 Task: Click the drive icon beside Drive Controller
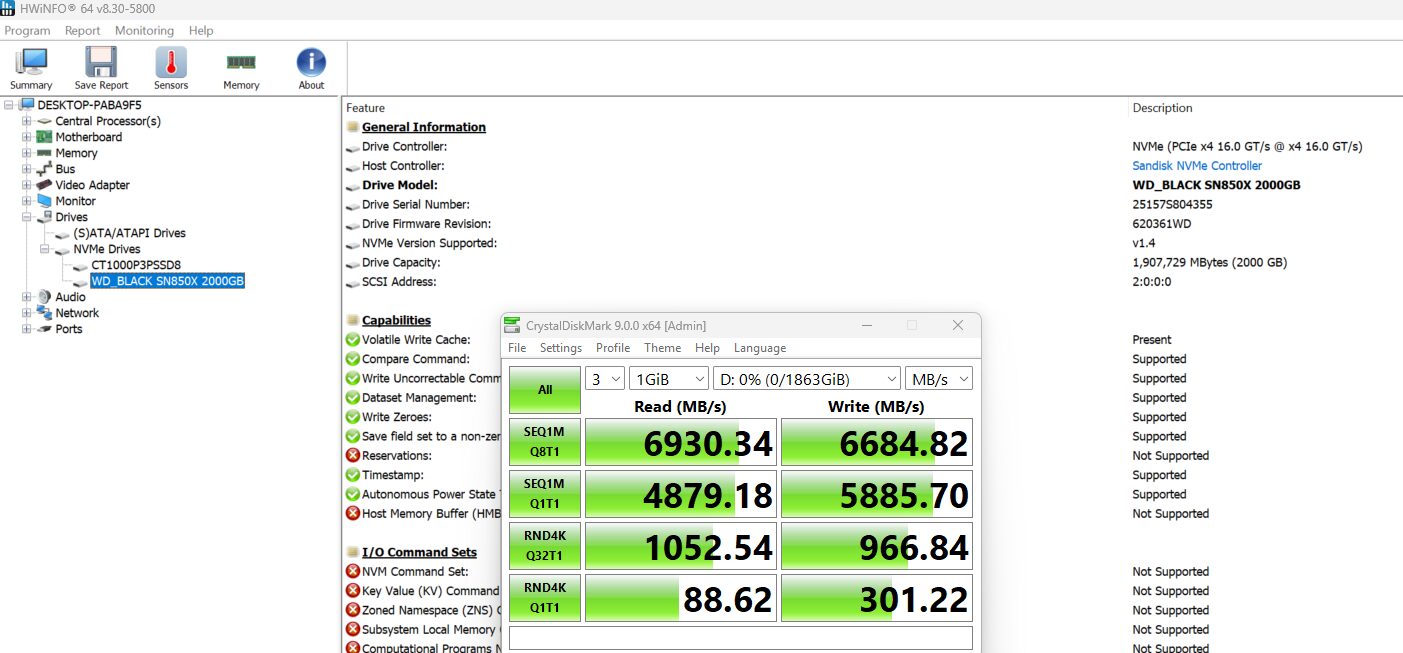352,147
